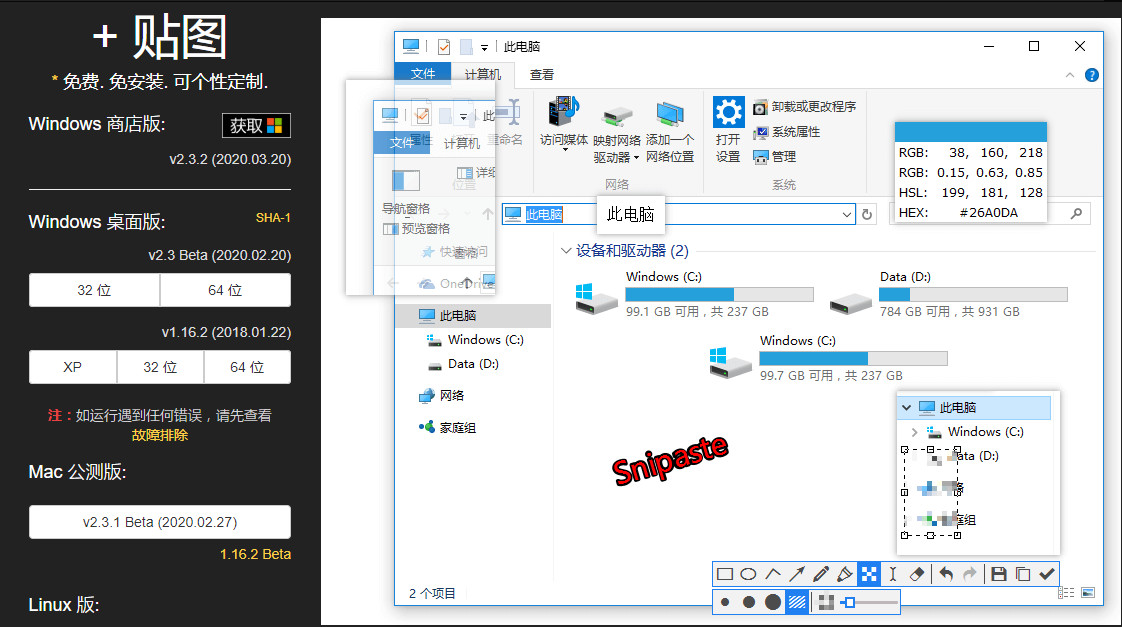This screenshot has width=1122, height=627.
Task: Select the Snipaste rectangle annotation tool
Action: click(725, 574)
